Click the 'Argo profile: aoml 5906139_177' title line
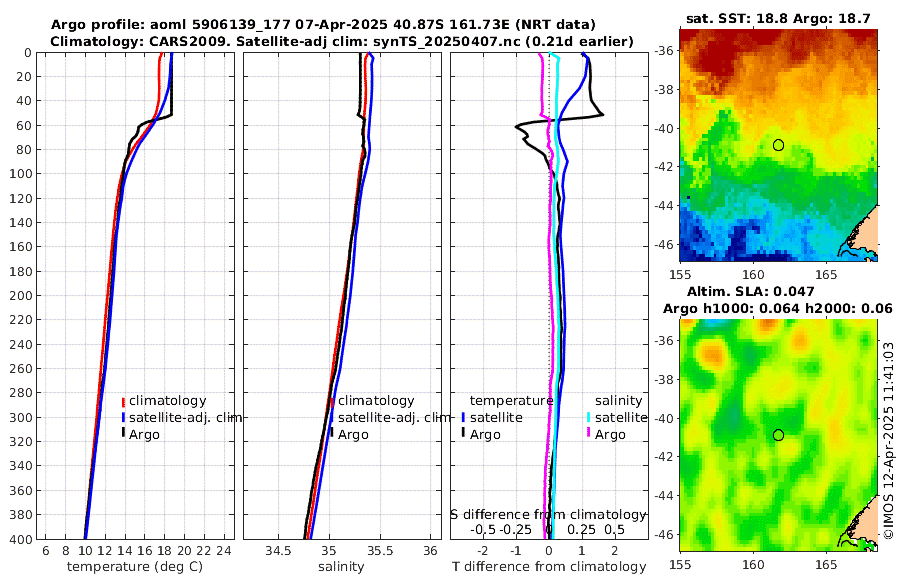The image size is (900, 580). (x=323, y=25)
